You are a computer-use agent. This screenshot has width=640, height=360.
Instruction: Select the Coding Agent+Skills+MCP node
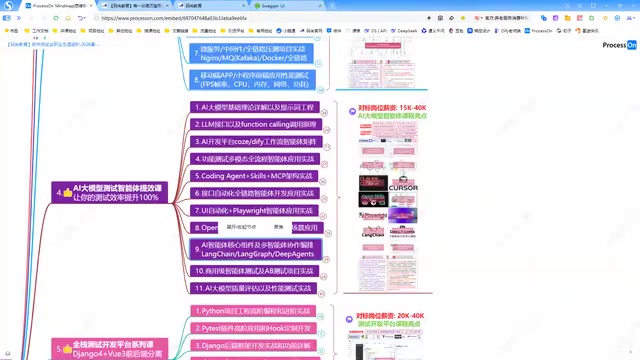point(254,176)
